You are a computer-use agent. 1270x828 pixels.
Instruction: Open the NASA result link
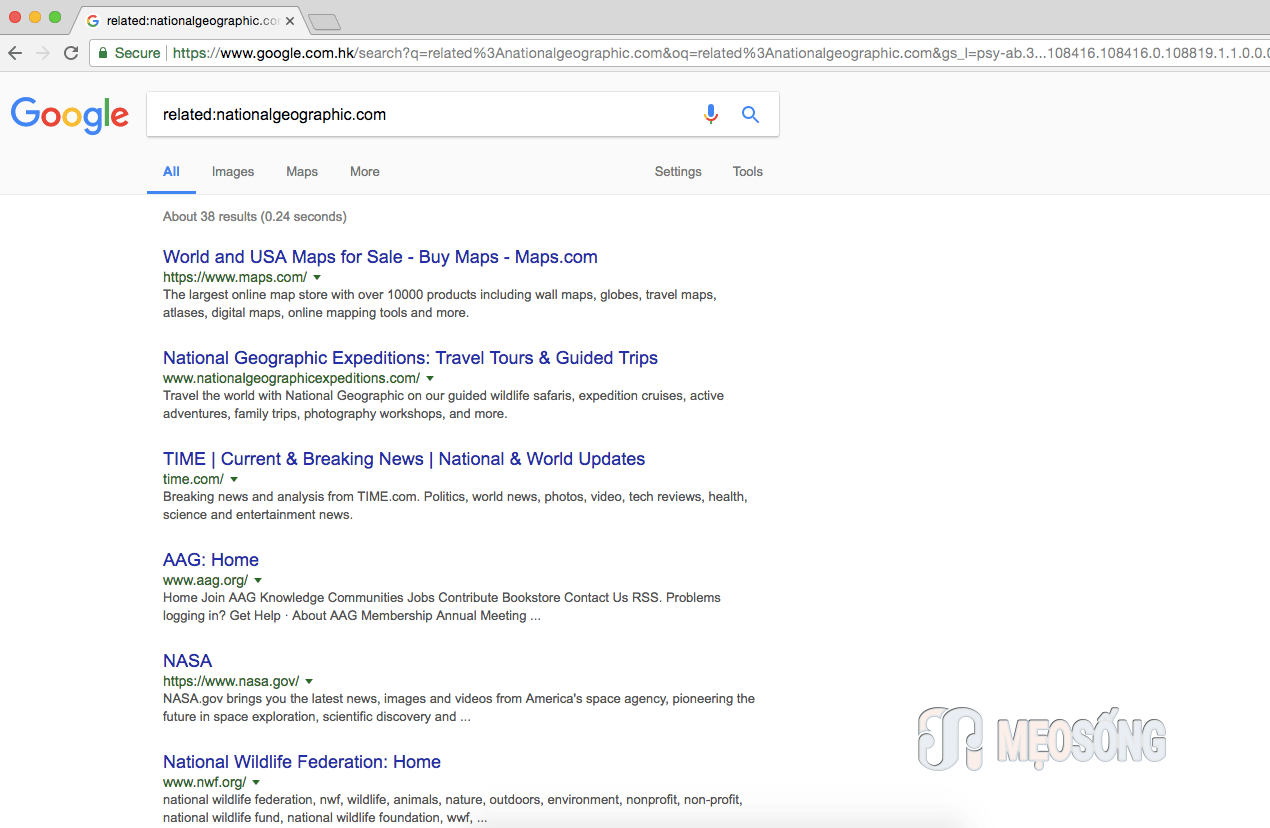pyautogui.click(x=188, y=661)
